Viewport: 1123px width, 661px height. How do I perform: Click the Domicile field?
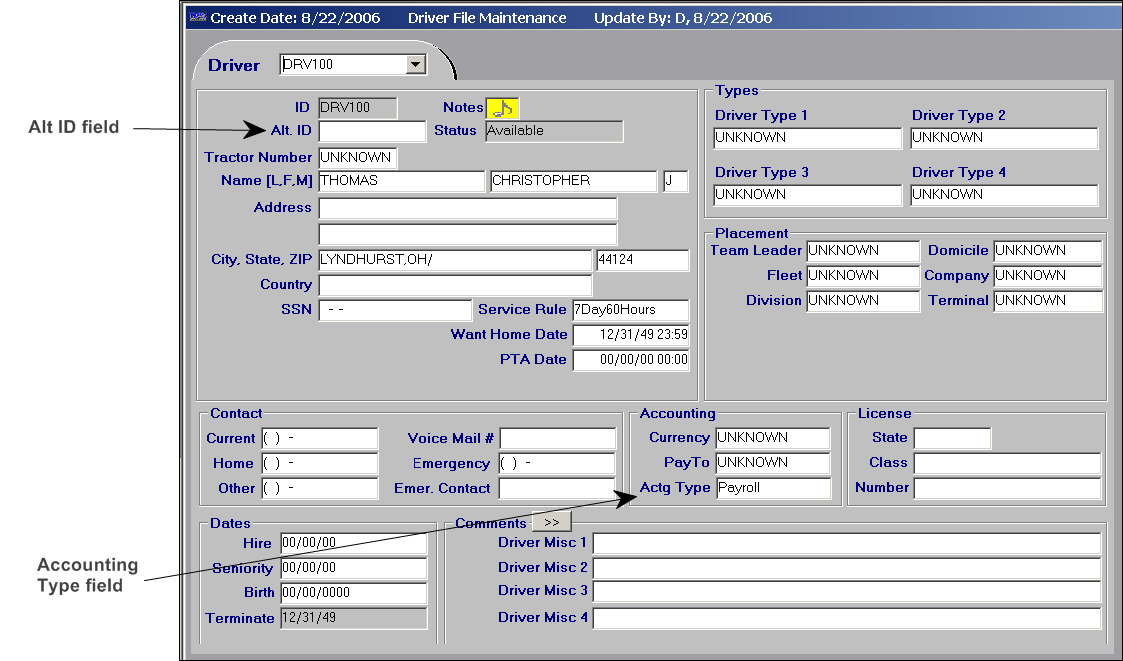coord(1048,251)
